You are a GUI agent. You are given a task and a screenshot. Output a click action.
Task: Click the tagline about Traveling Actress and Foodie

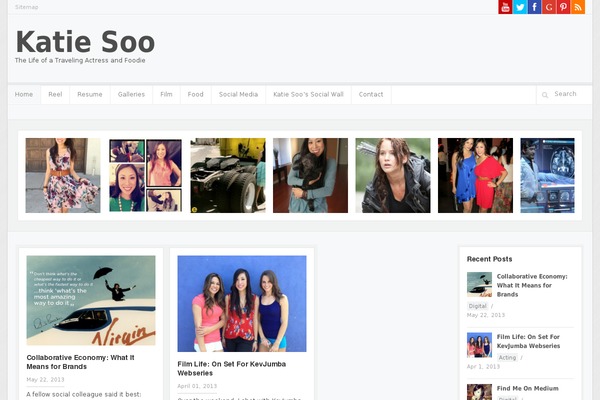click(x=80, y=60)
